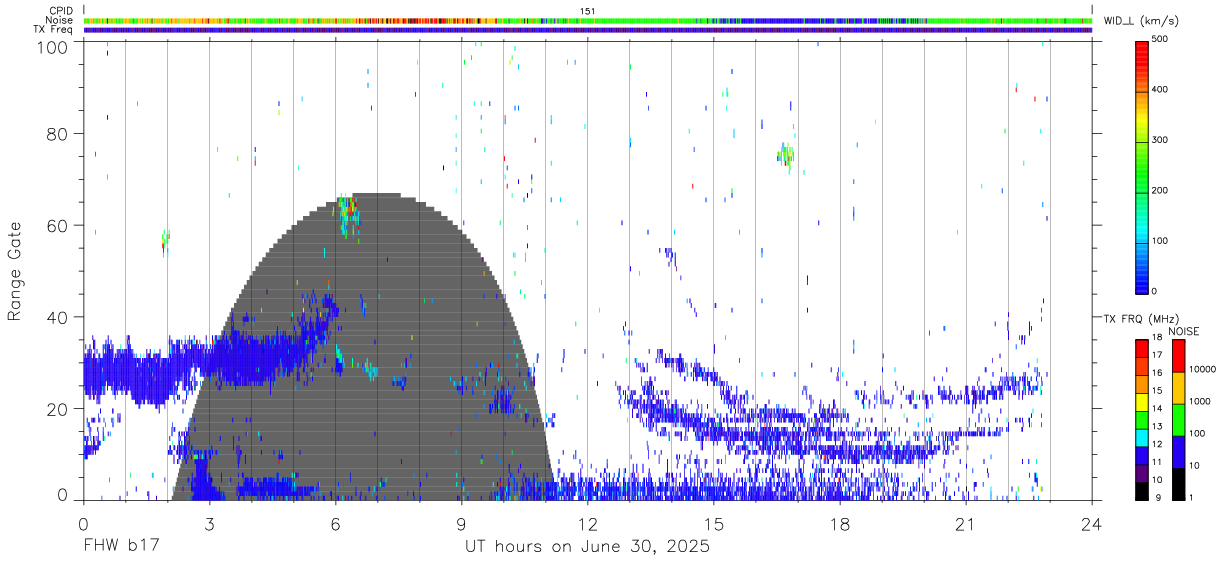Click the "TX Freq" row label at top left
The height and width of the screenshot is (567, 1228).
(54, 30)
